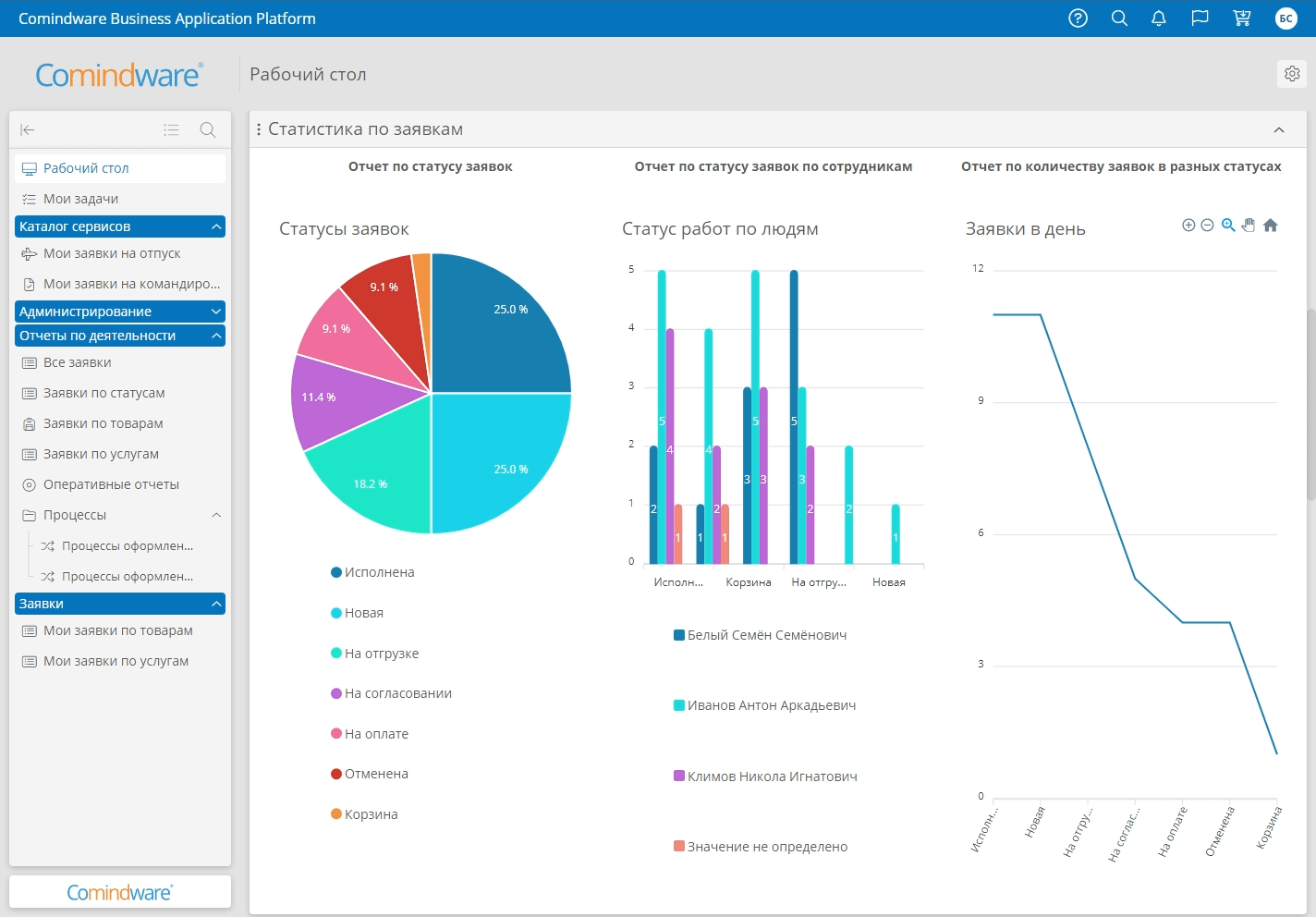1316x917 pixels.
Task: Open the help question mark icon
Action: [x=1078, y=18]
